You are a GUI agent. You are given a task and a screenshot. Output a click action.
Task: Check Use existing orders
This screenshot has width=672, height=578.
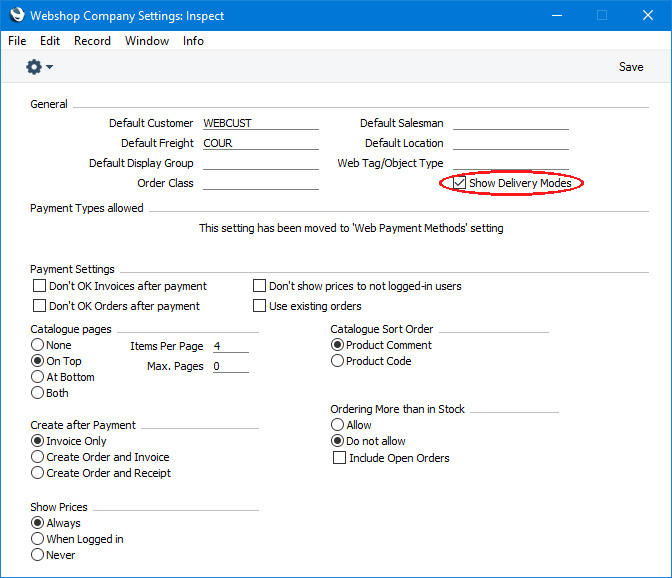tap(259, 306)
